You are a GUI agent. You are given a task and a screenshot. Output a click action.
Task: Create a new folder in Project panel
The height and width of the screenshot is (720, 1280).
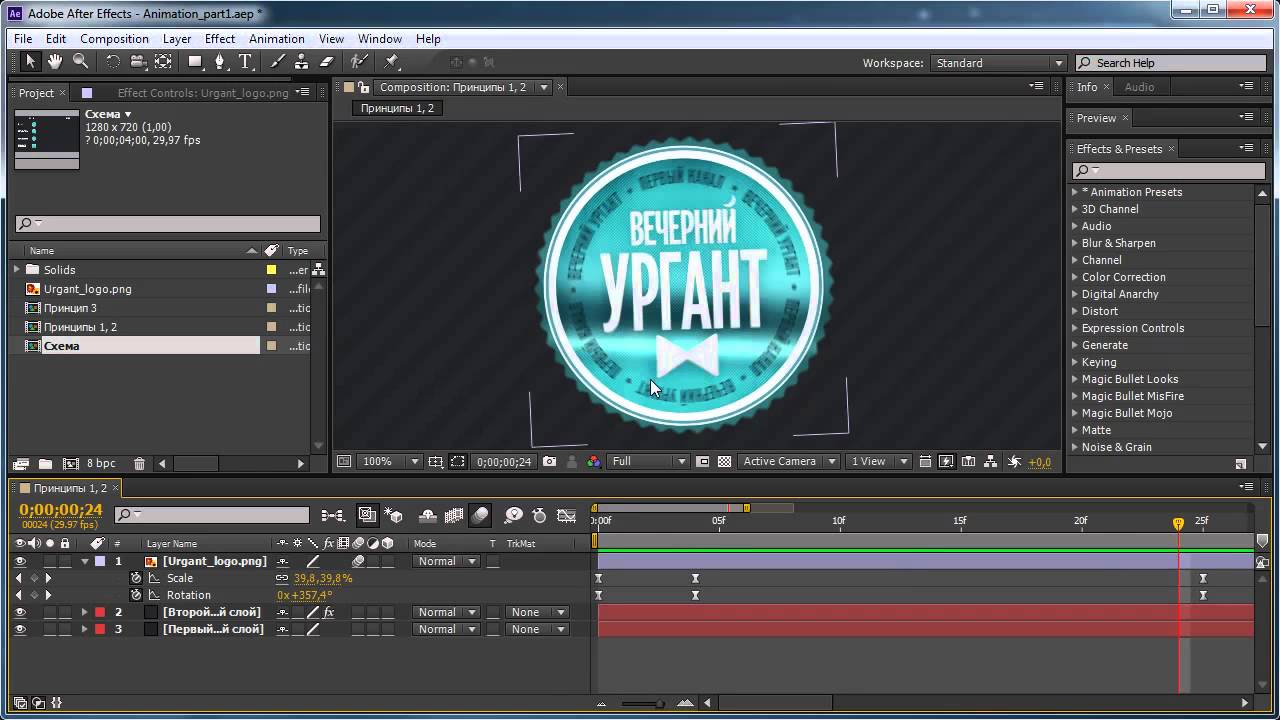click(x=45, y=464)
